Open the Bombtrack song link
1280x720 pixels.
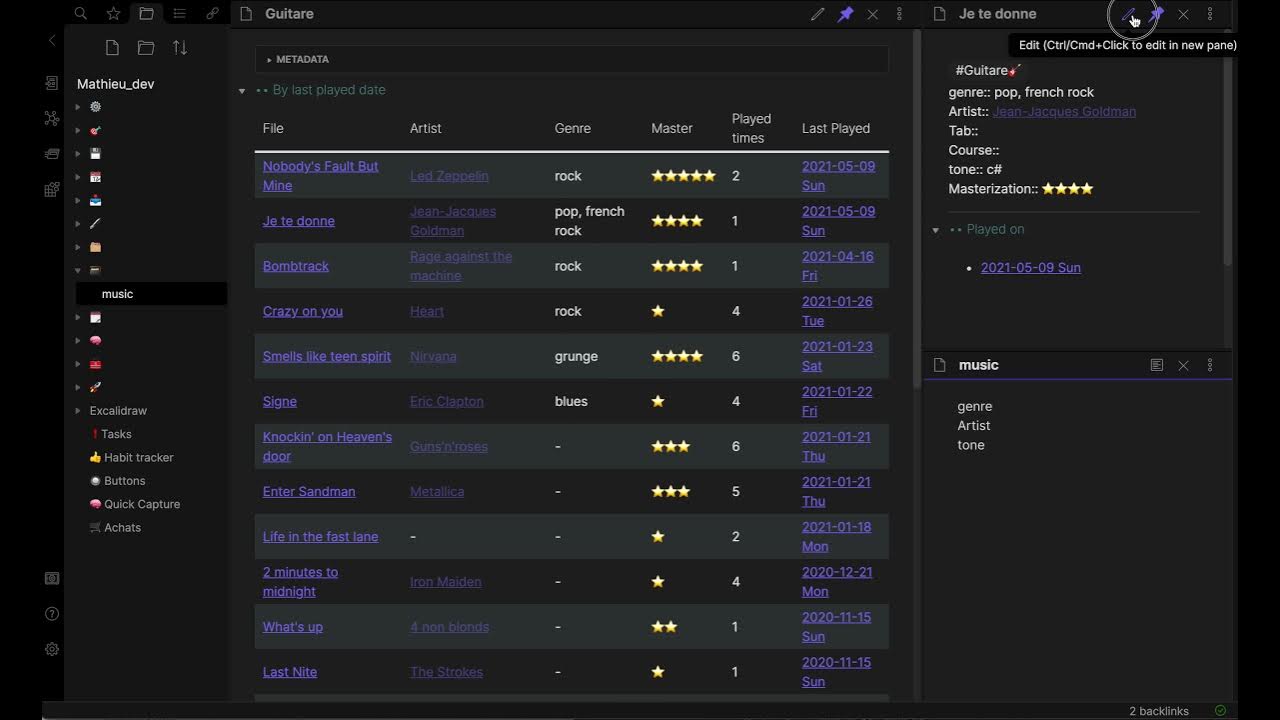[296, 266]
